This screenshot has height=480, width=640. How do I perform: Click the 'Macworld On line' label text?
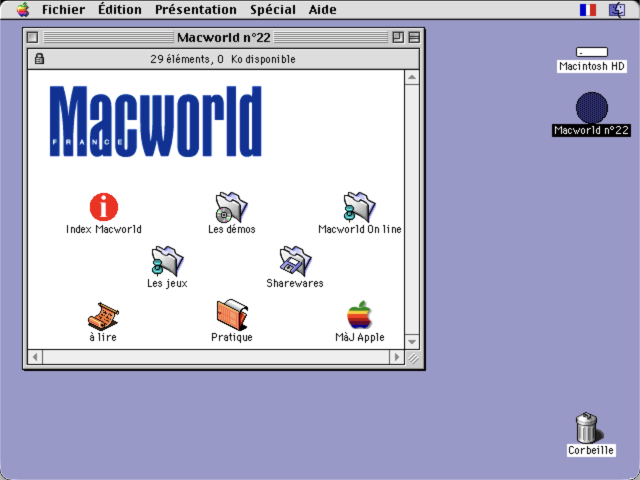tap(360, 229)
